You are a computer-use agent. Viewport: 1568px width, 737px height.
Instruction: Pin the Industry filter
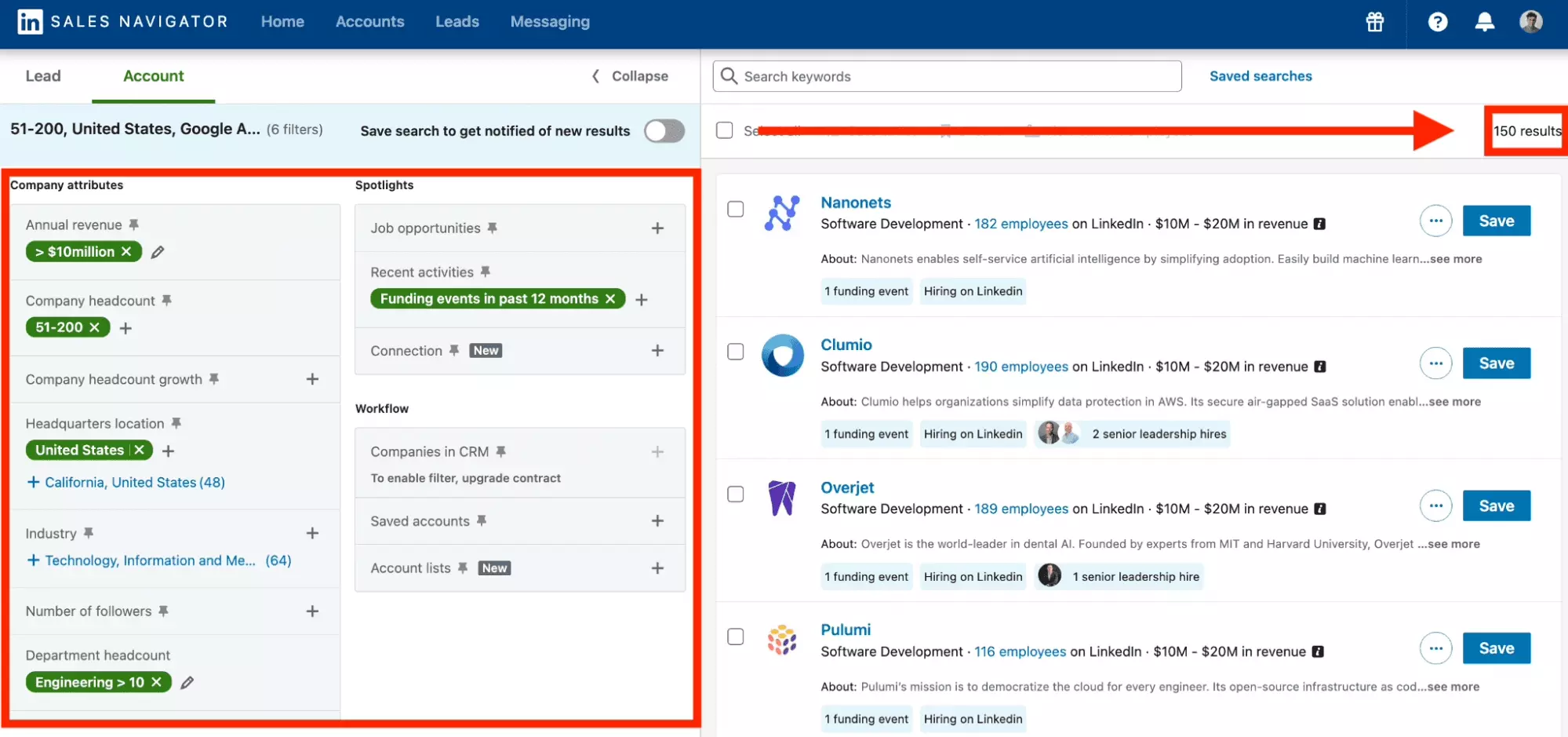tap(89, 533)
